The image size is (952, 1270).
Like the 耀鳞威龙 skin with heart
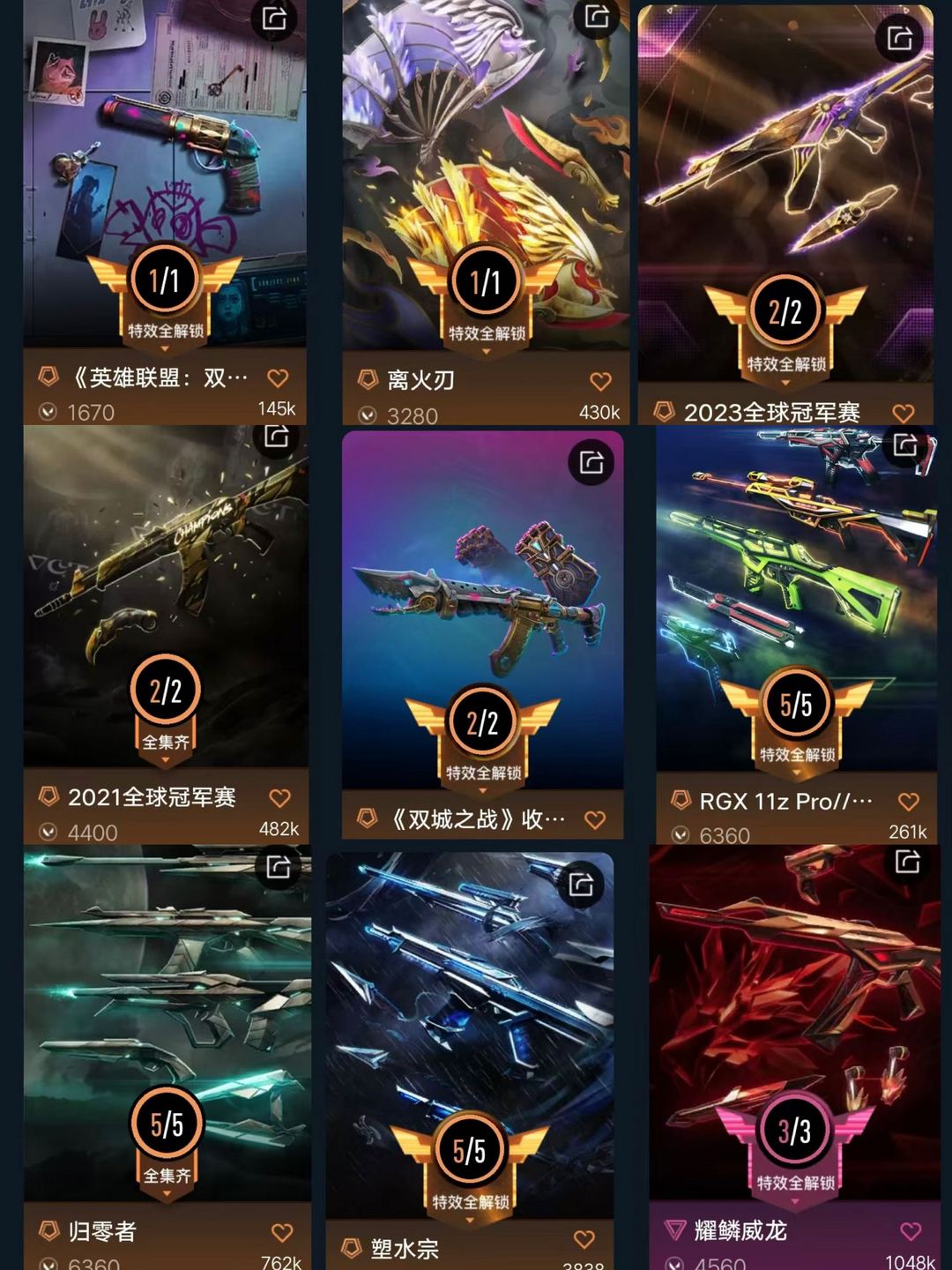911,1231
